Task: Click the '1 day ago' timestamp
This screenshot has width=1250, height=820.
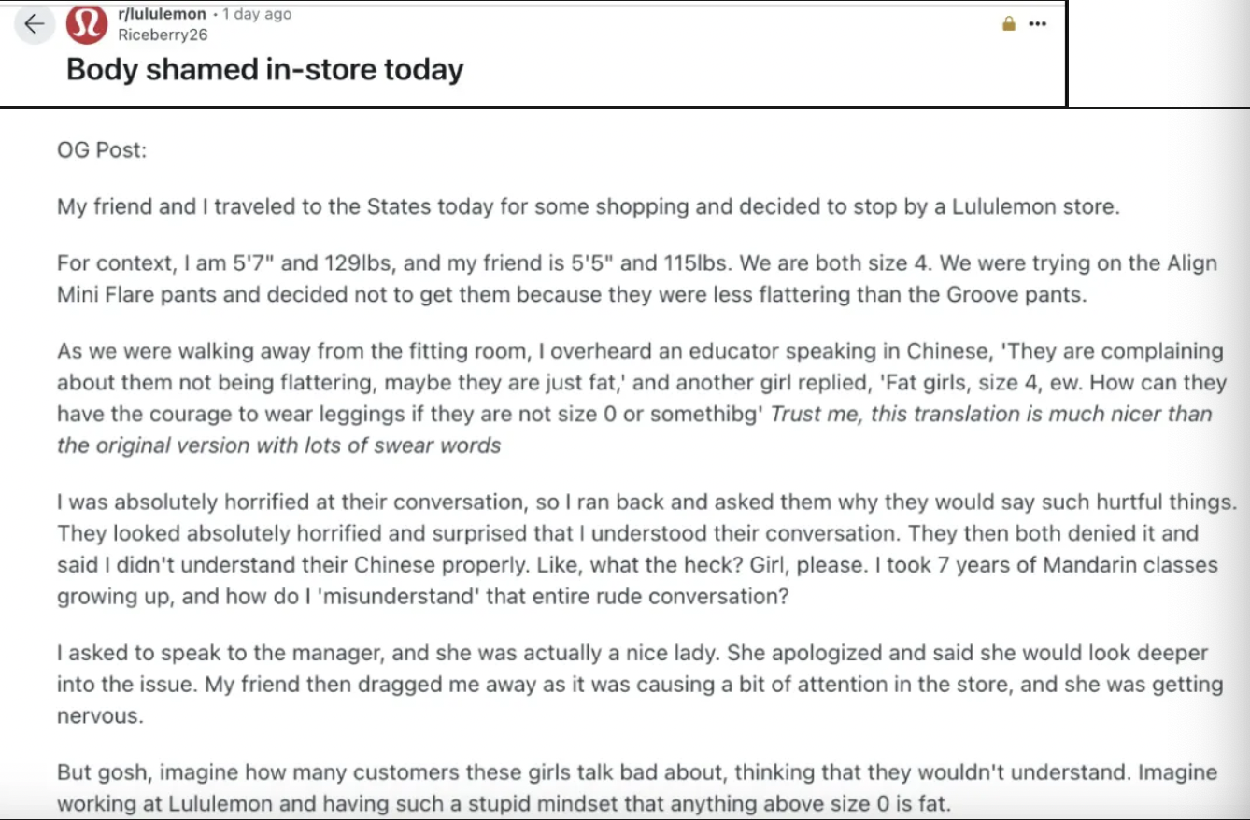Action: (257, 14)
